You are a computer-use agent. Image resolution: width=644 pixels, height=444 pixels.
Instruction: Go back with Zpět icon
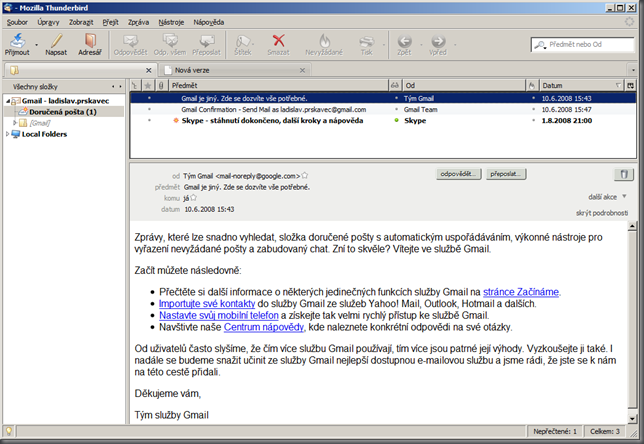(x=404, y=44)
